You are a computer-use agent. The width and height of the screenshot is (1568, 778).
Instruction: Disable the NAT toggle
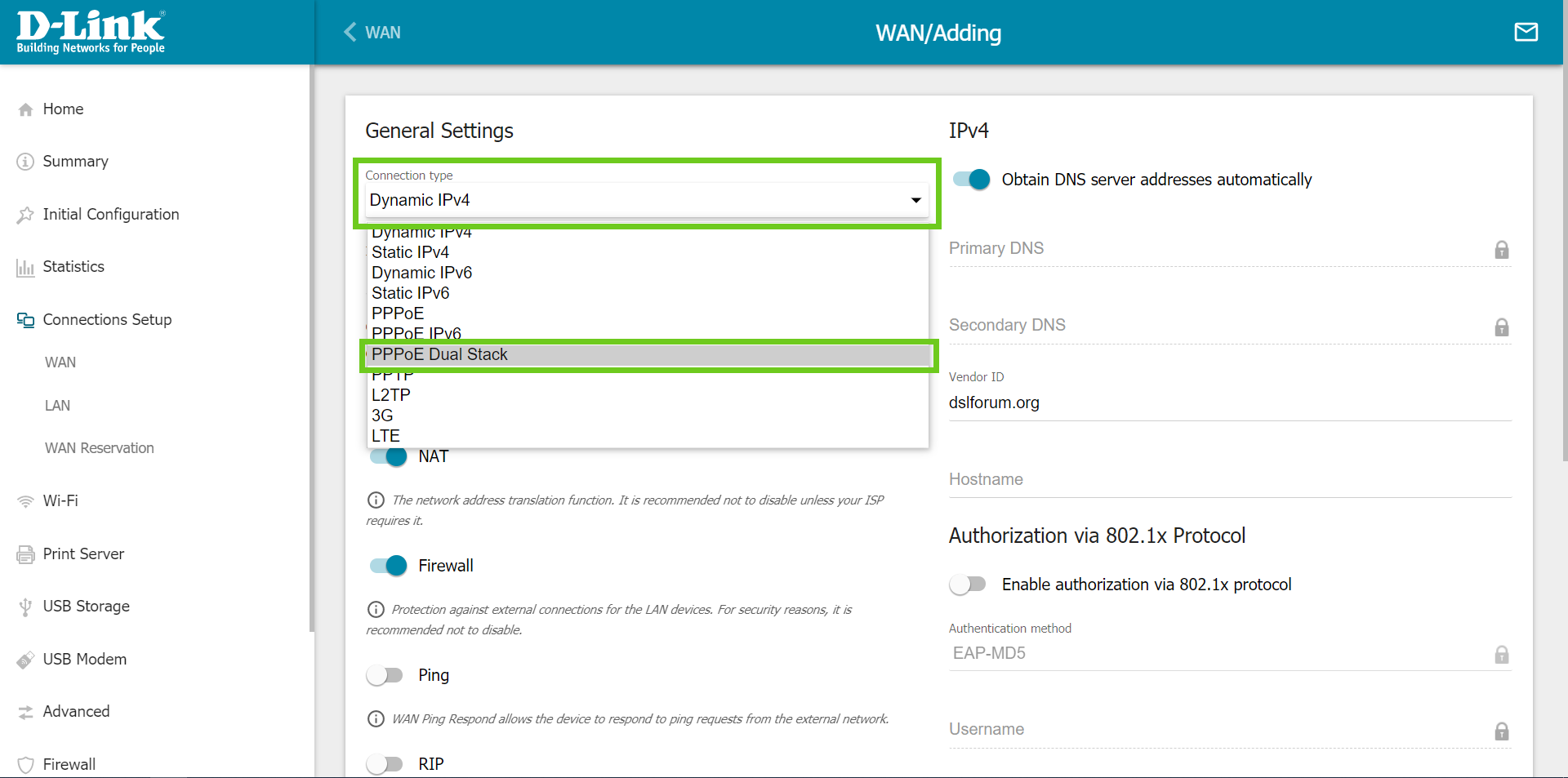[388, 456]
